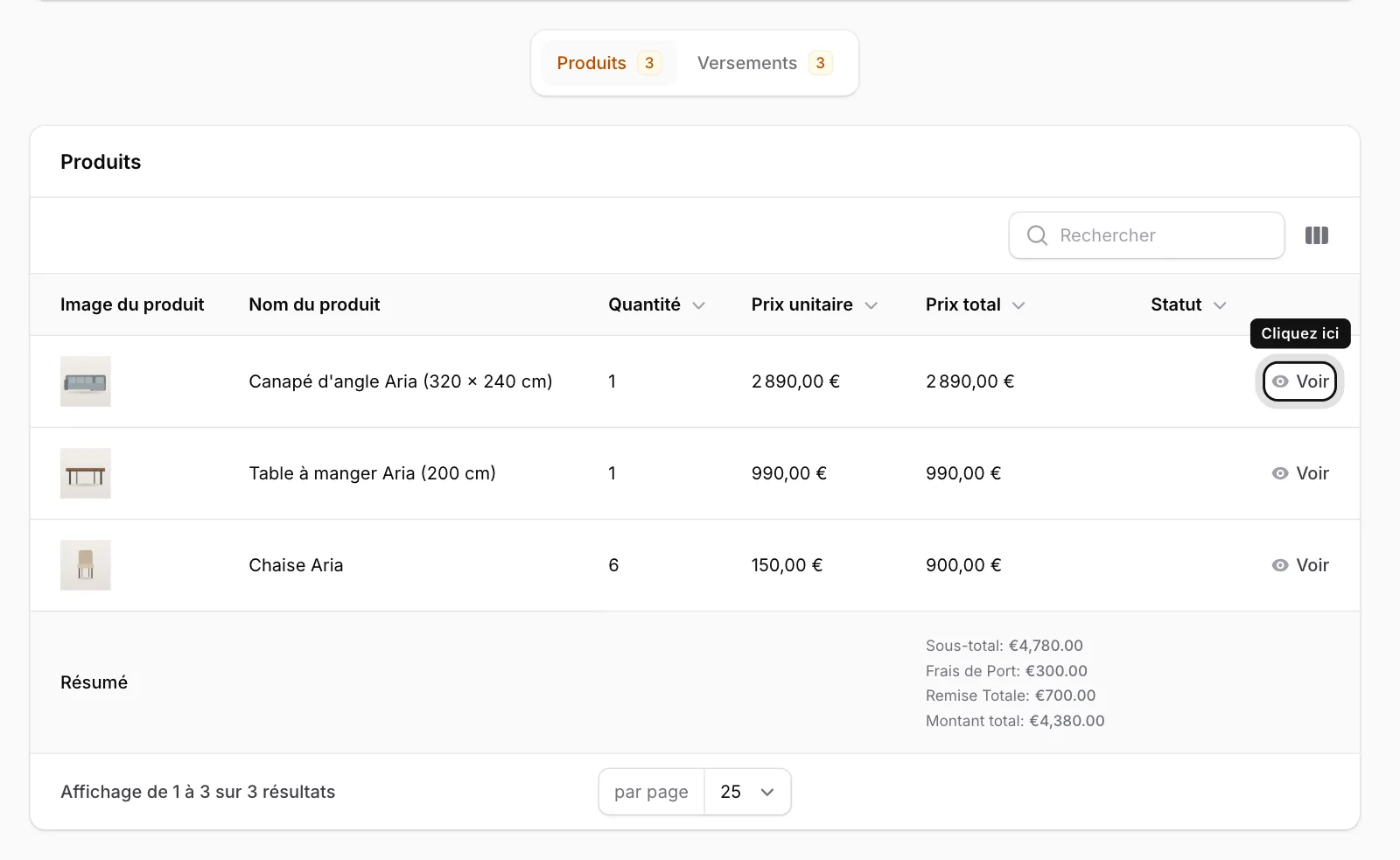The image size is (1400, 860).
Task: Sort by the Prix total column
Action: click(x=976, y=304)
